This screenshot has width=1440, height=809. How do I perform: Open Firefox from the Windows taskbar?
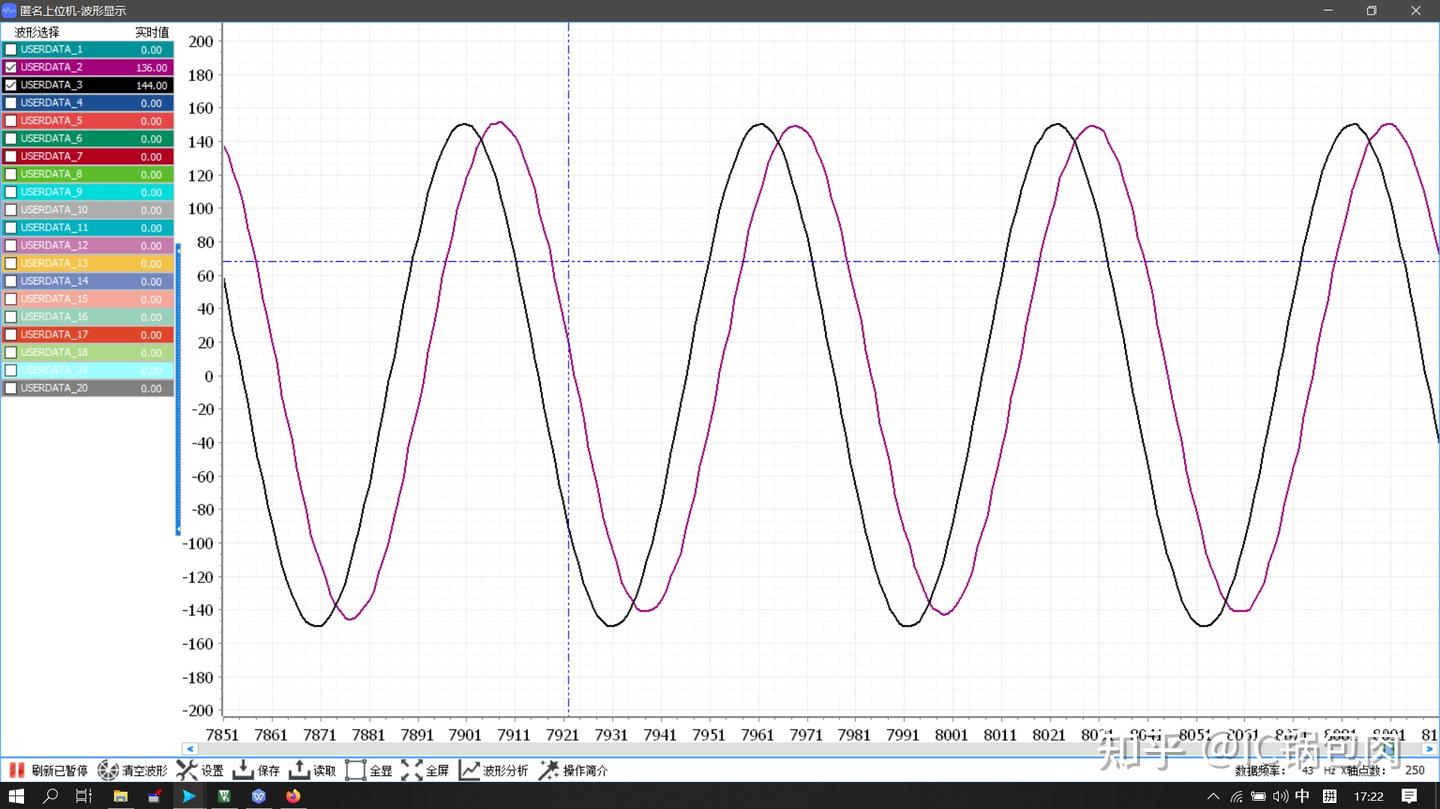(x=293, y=796)
